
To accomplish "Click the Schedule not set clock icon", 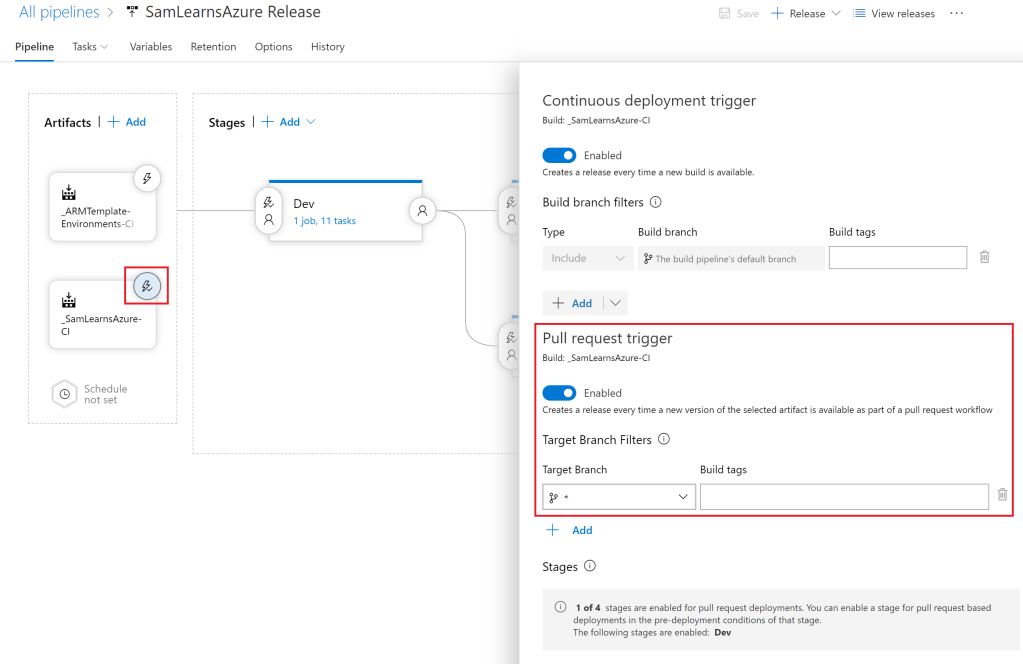I will click(64, 394).
